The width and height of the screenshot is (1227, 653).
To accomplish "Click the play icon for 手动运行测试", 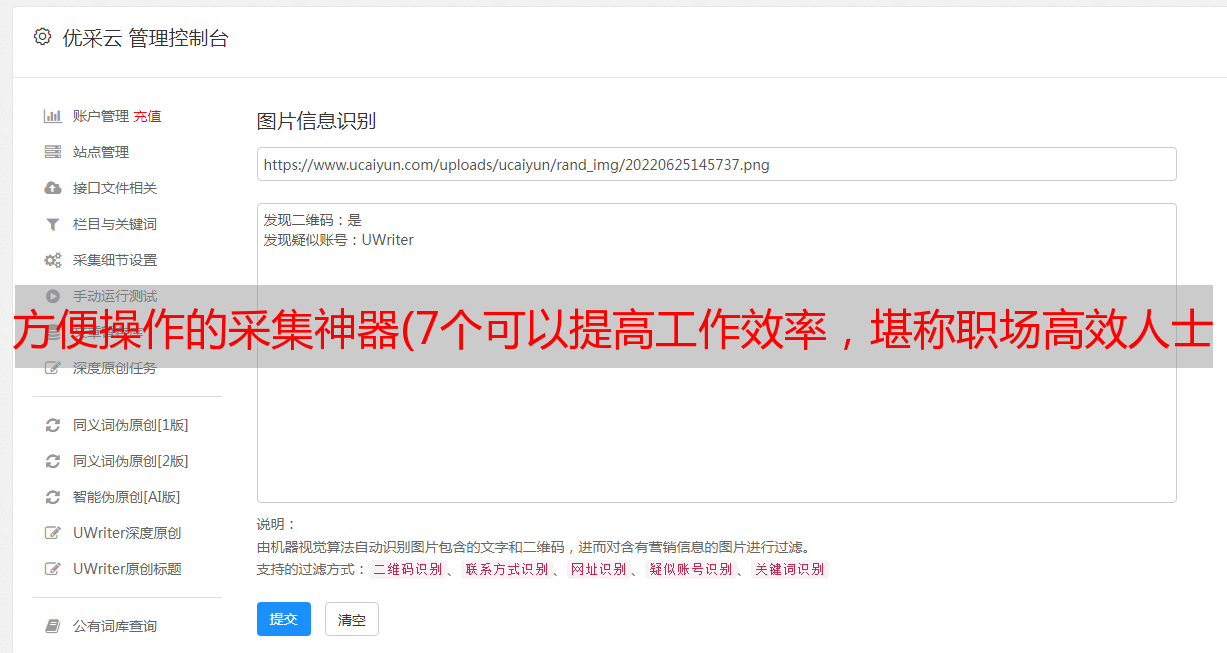I will click(x=52, y=296).
